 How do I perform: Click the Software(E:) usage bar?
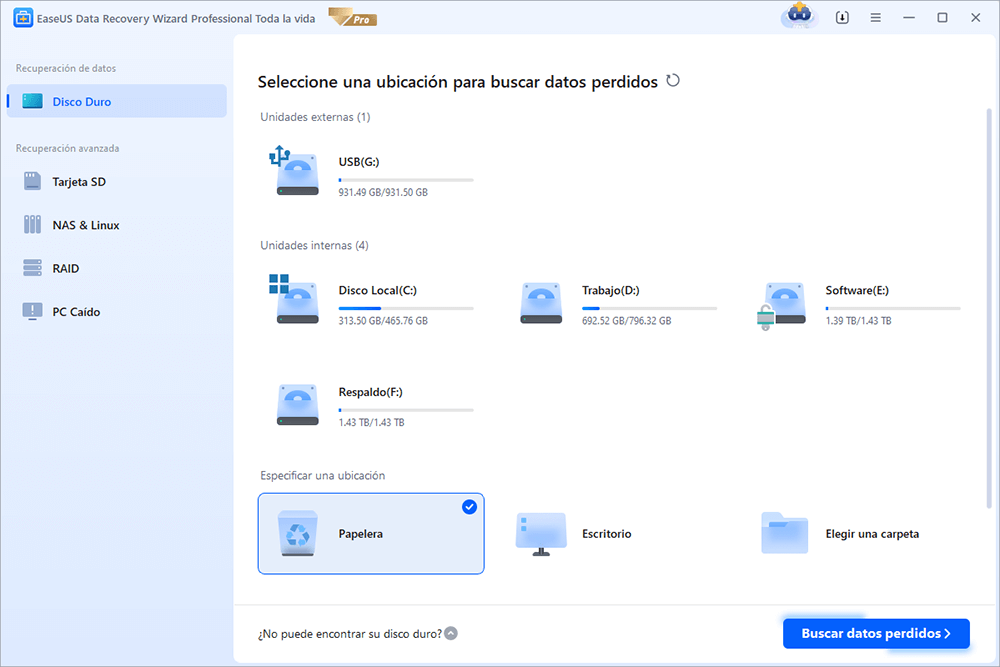click(x=893, y=309)
